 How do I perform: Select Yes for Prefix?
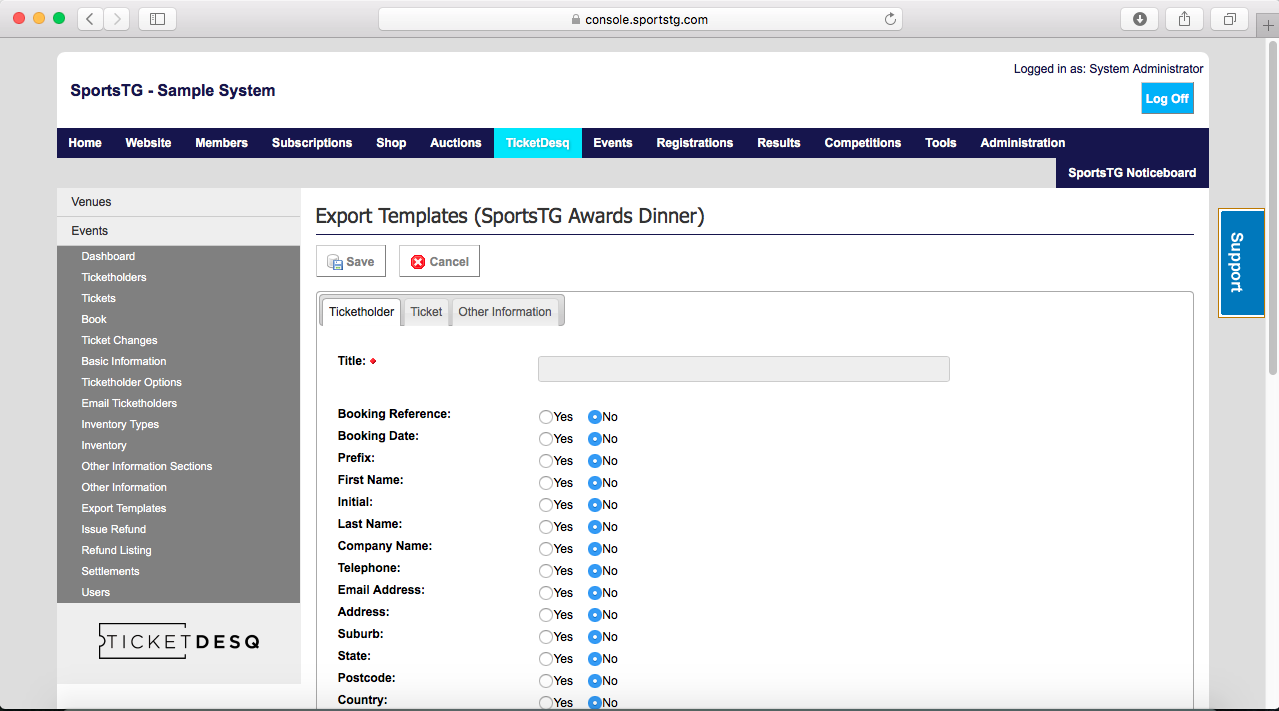(546, 461)
